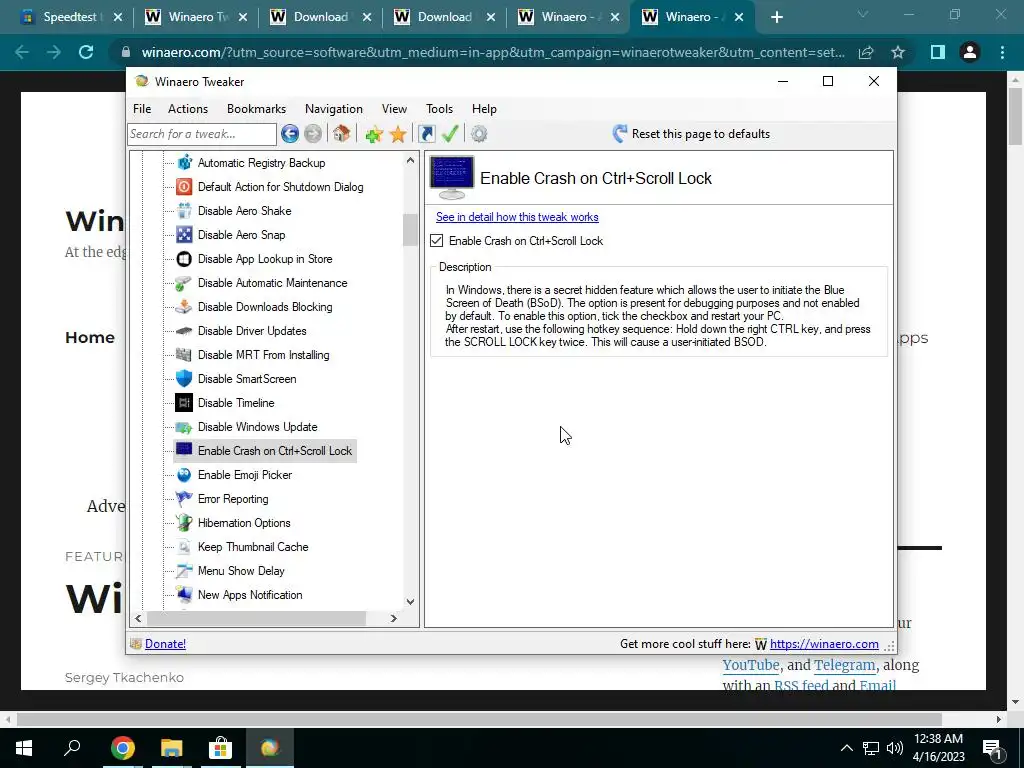The image size is (1024, 768).
Task: Open Microsoft Store from the taskbar
Action: pyautogui.click(x=220, y=748)
